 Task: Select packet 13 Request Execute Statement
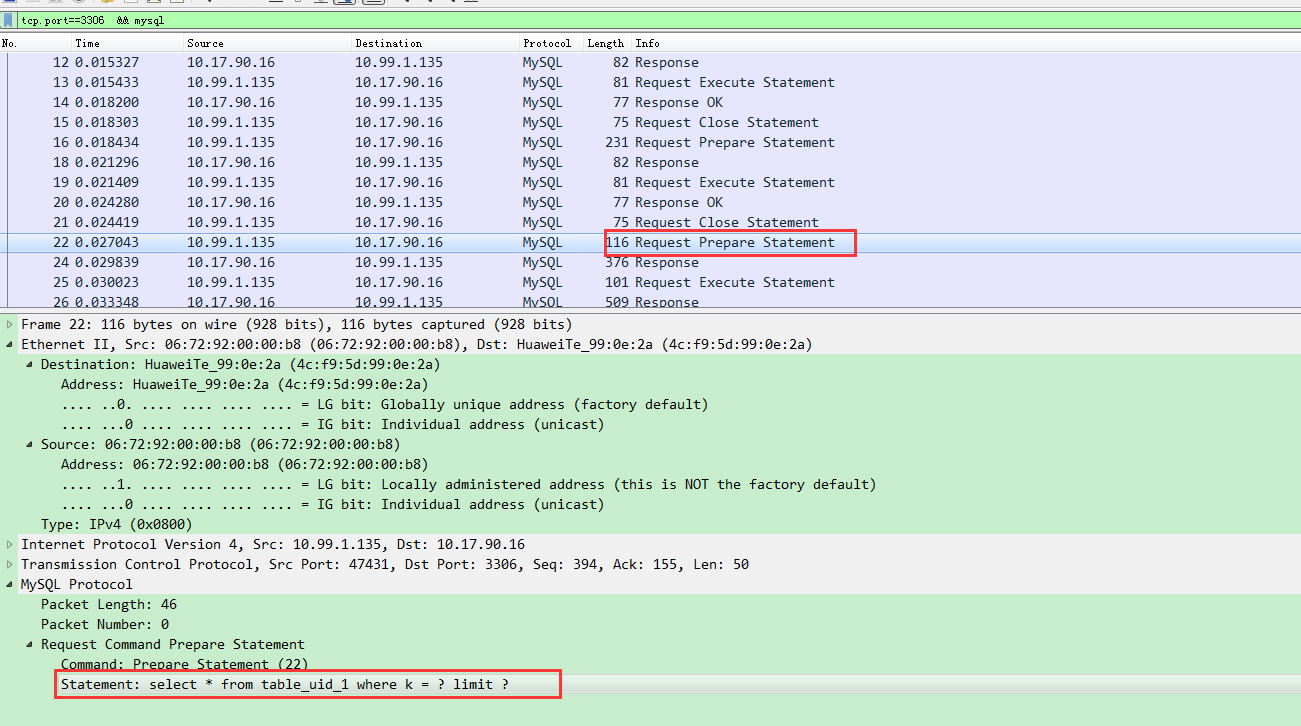point(650,82)
